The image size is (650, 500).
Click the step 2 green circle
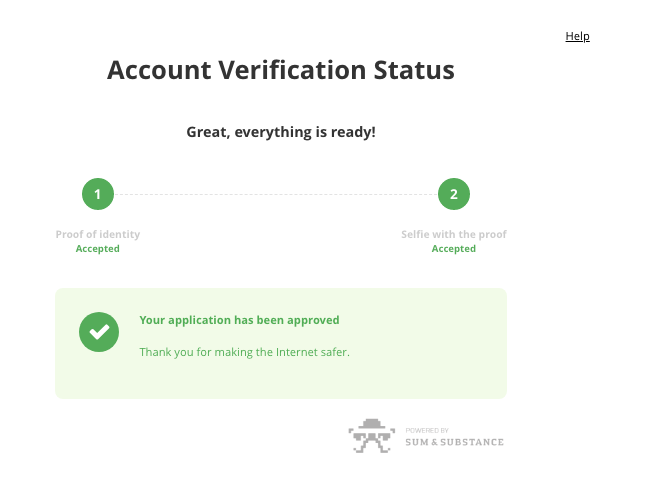click(454, 194)
